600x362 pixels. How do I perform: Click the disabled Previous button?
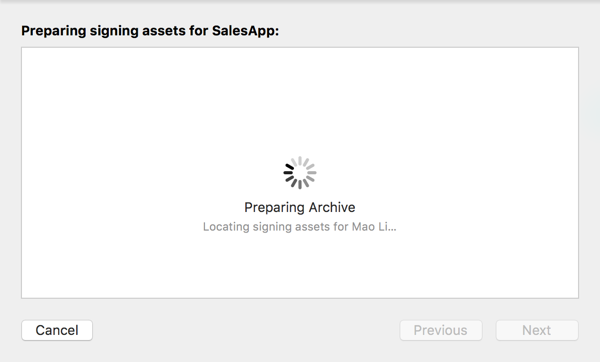tap(441, 330)
